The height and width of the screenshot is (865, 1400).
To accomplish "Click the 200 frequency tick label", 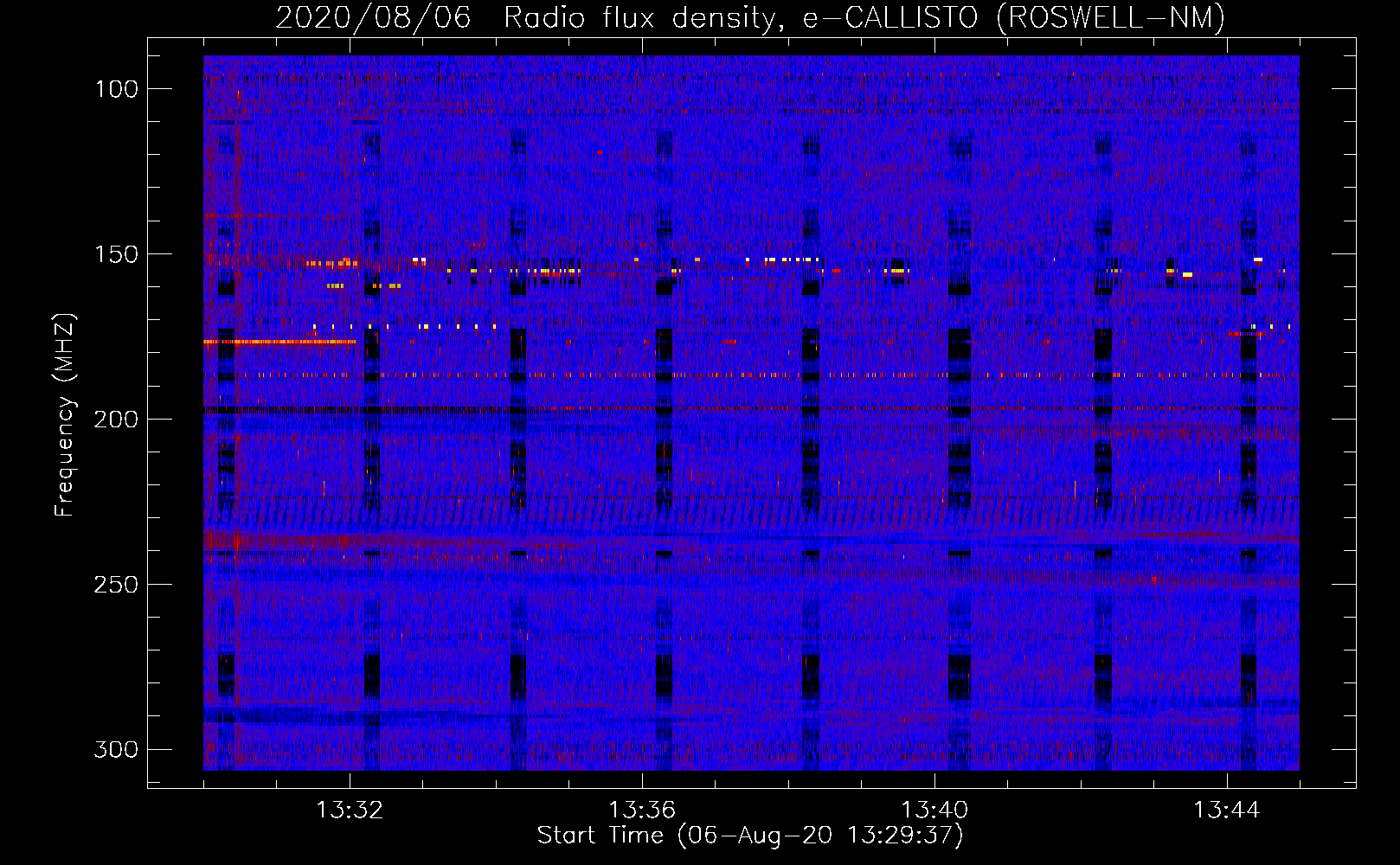I will [116, 420].
